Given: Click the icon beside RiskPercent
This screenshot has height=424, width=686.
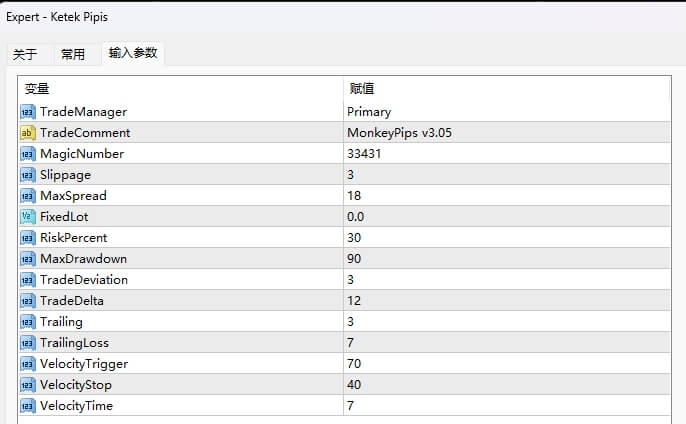Looking at the screenshot, I should pyautogui.click(x=27, y=238).
